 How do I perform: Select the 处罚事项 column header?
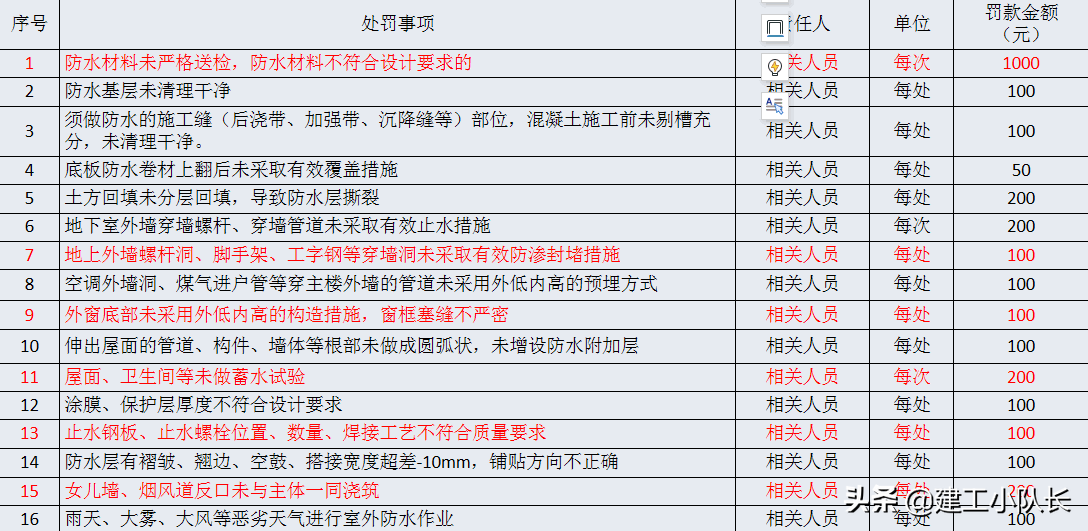tap(398, 24)
